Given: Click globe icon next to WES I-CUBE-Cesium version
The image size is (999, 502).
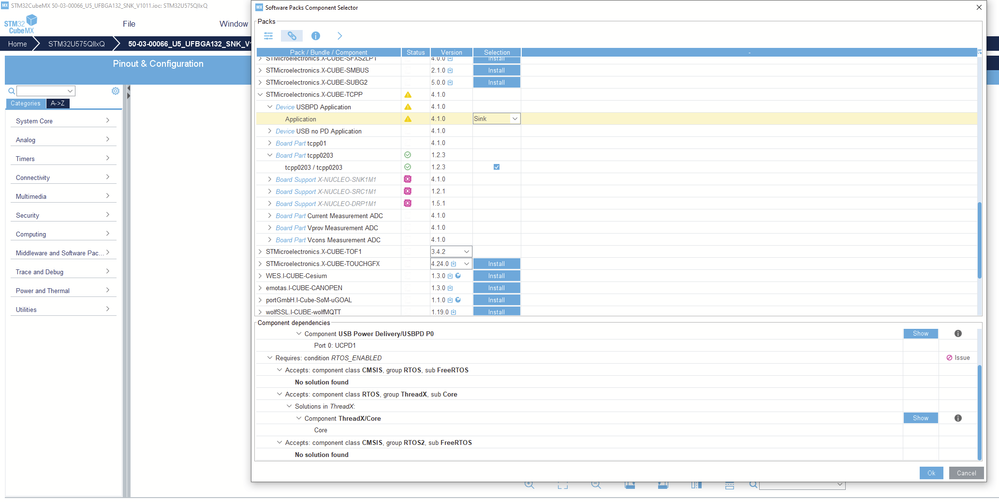Looking at the screenshot, I should (x=459, y=276).
